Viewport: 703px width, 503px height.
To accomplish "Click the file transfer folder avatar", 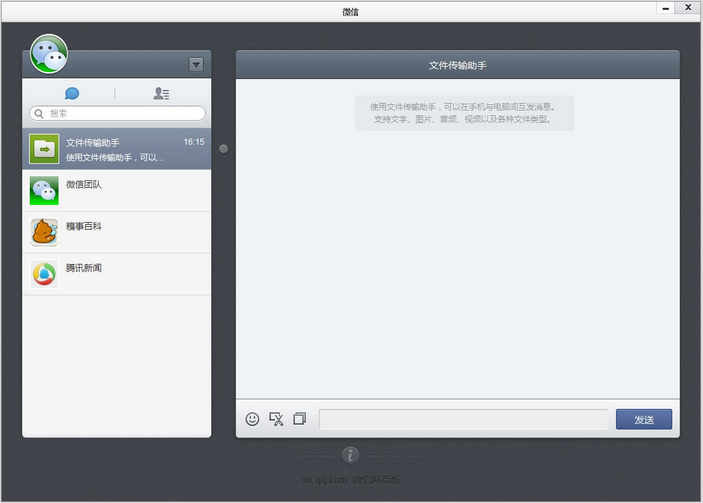I will [x=44, y=148].
